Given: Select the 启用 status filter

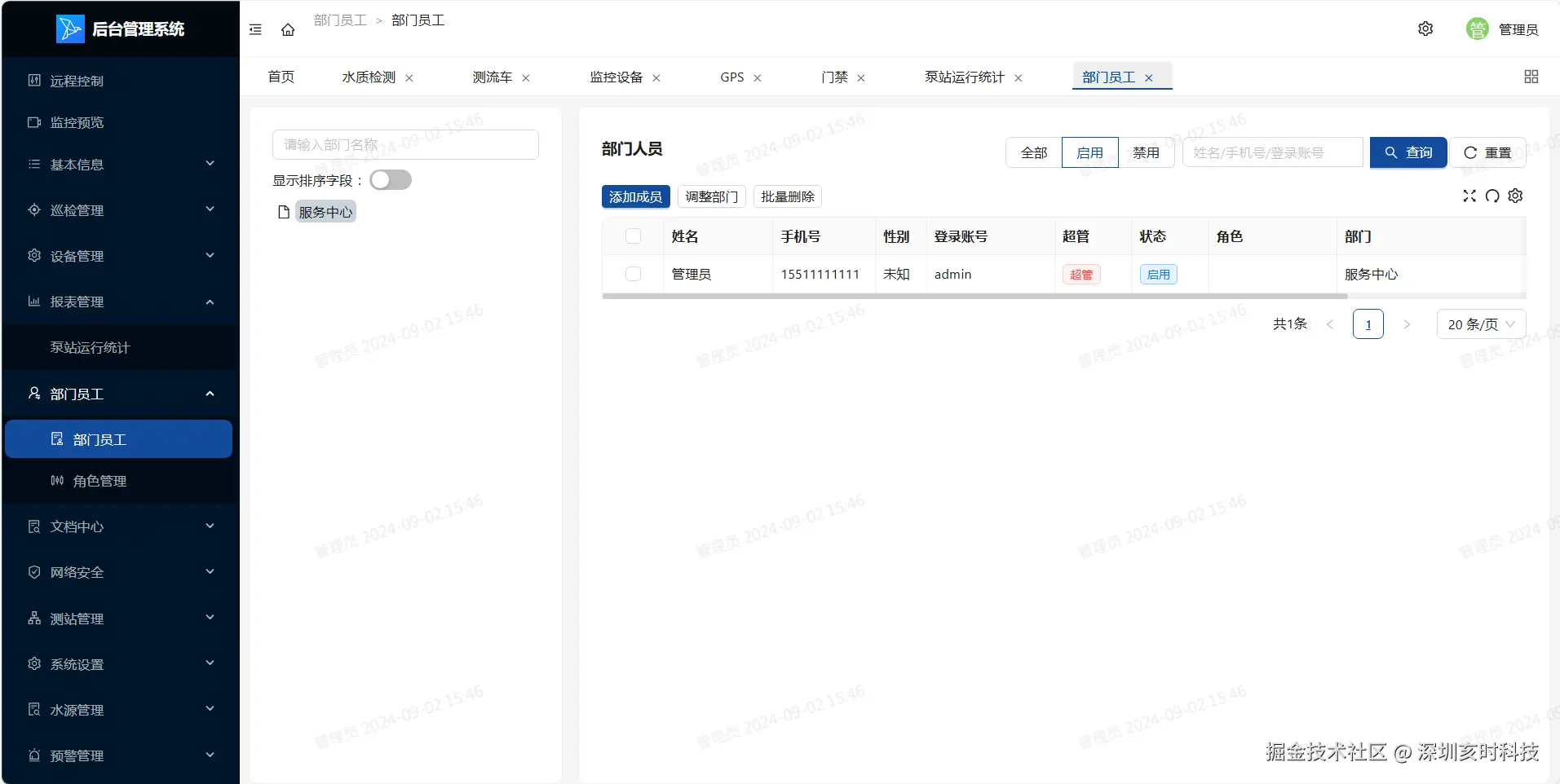Looking at the screenshot, I should pos(1090,152).
